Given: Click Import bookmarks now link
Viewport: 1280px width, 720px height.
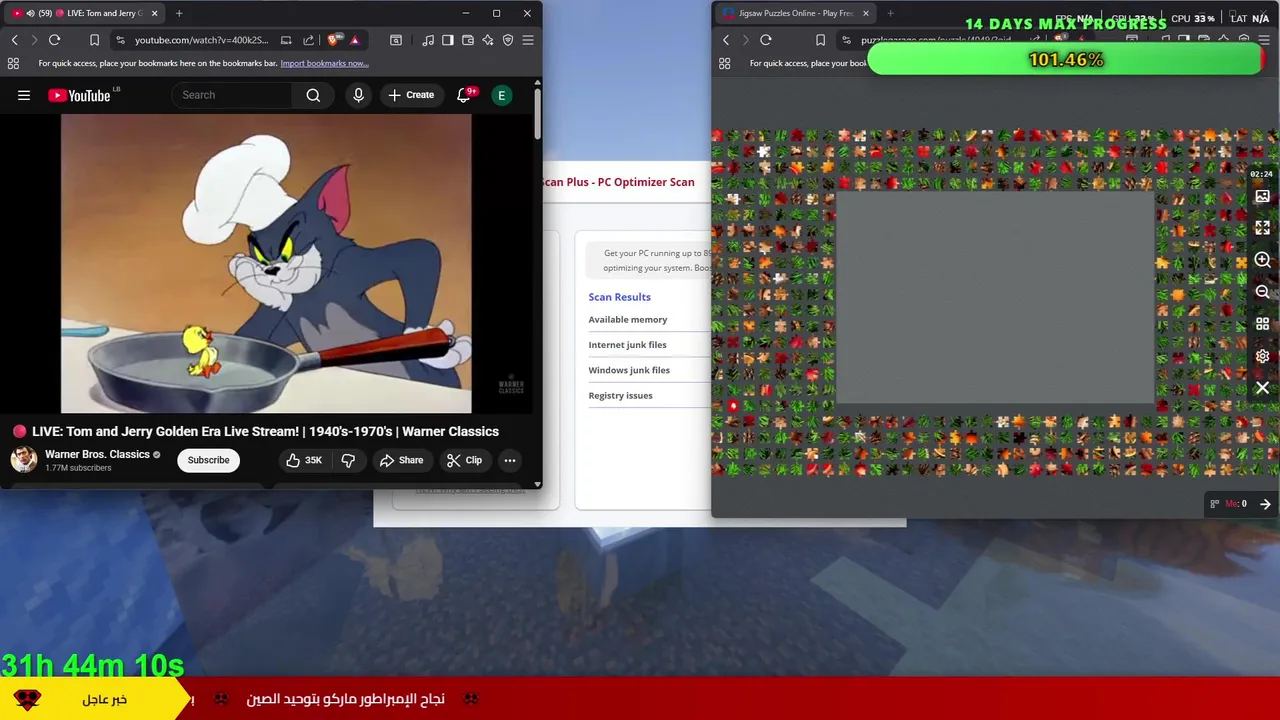Looking at the screenshot, I should point(324,63).
